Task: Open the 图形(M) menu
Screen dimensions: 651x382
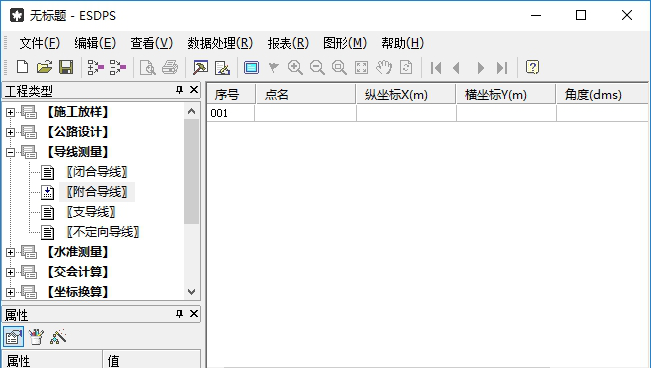Action: [x=345, y=43]
